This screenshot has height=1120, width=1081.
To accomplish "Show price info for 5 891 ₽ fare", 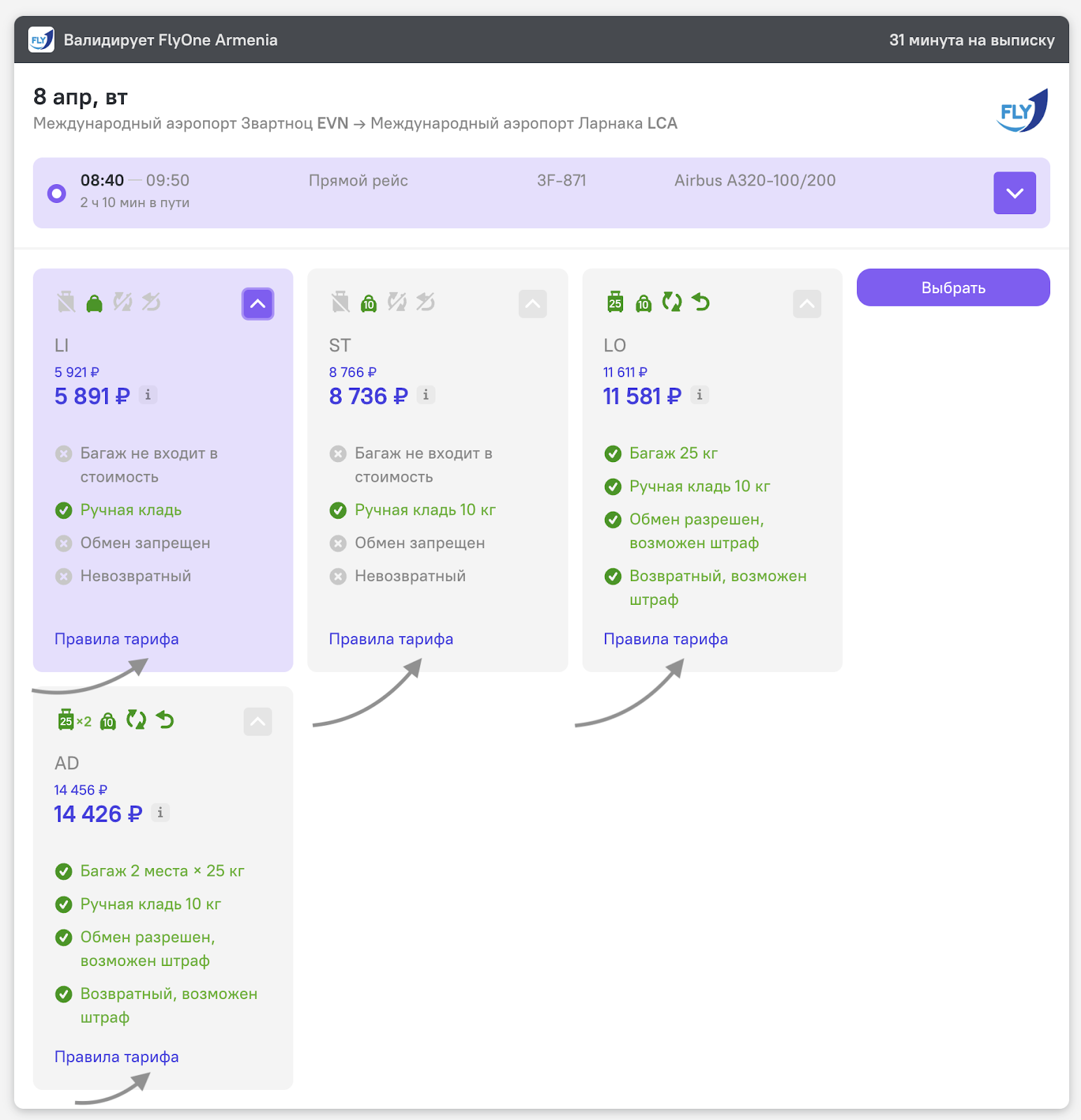I will point(148,395).
